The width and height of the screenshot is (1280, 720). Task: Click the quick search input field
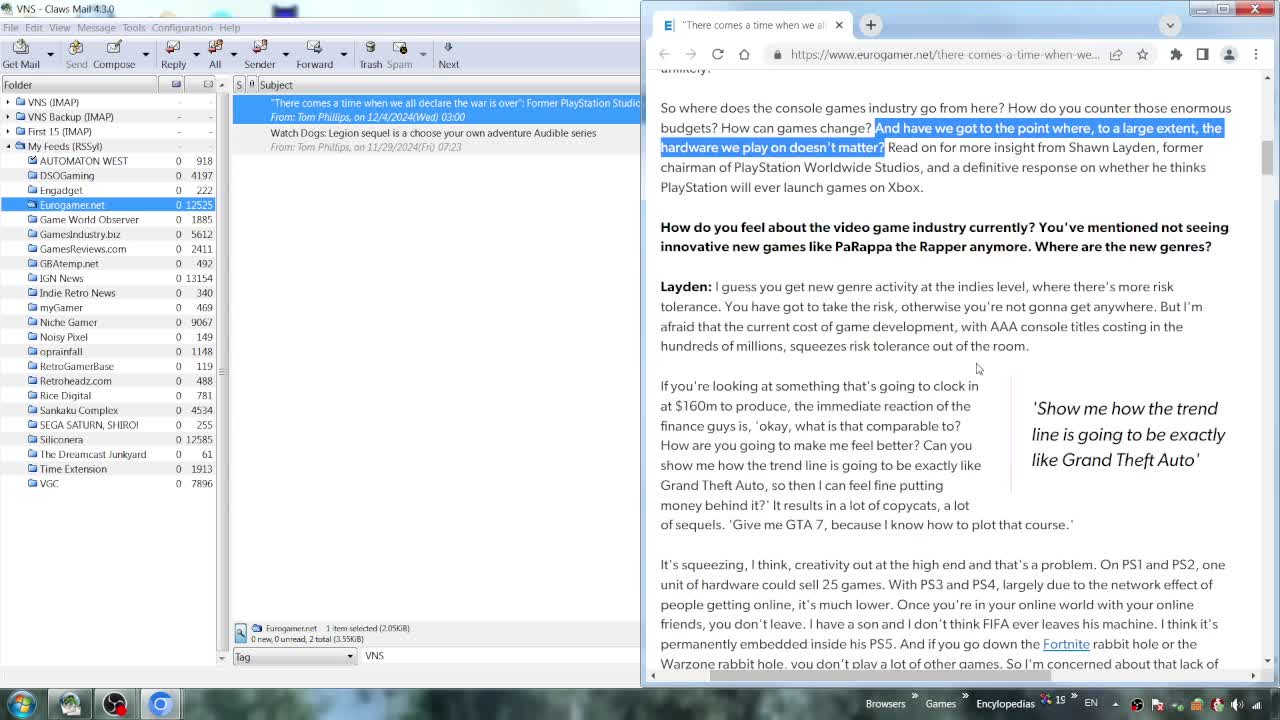500,656
